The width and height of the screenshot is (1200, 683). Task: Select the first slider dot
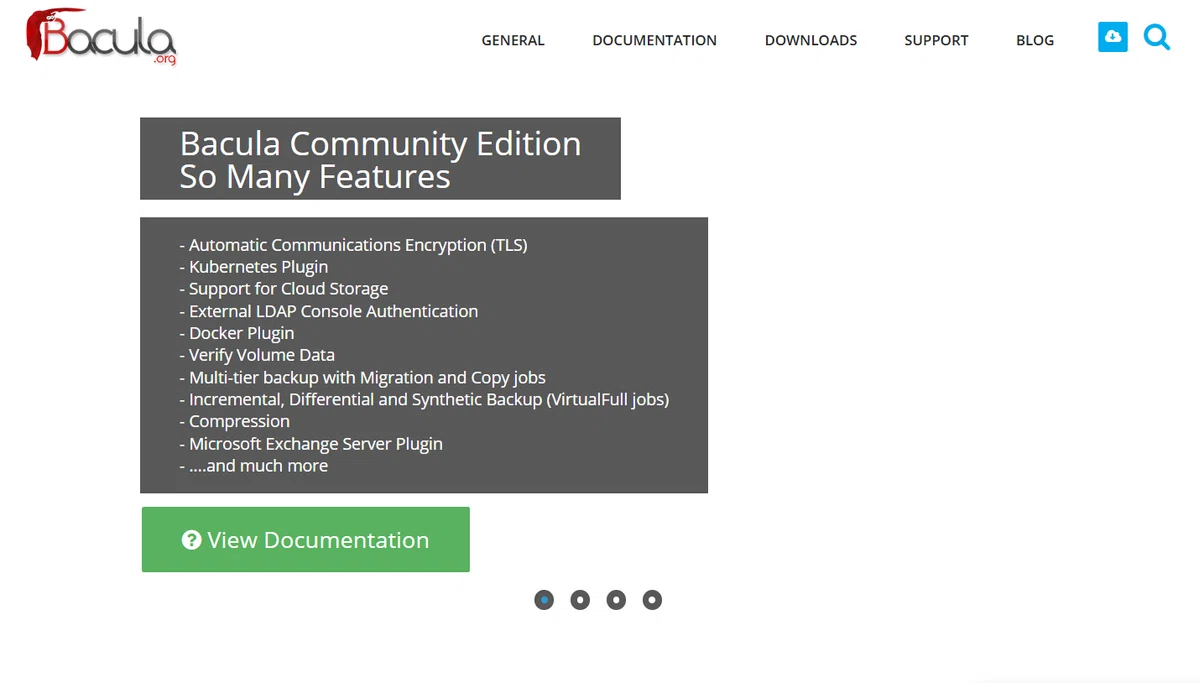(544, 600)
